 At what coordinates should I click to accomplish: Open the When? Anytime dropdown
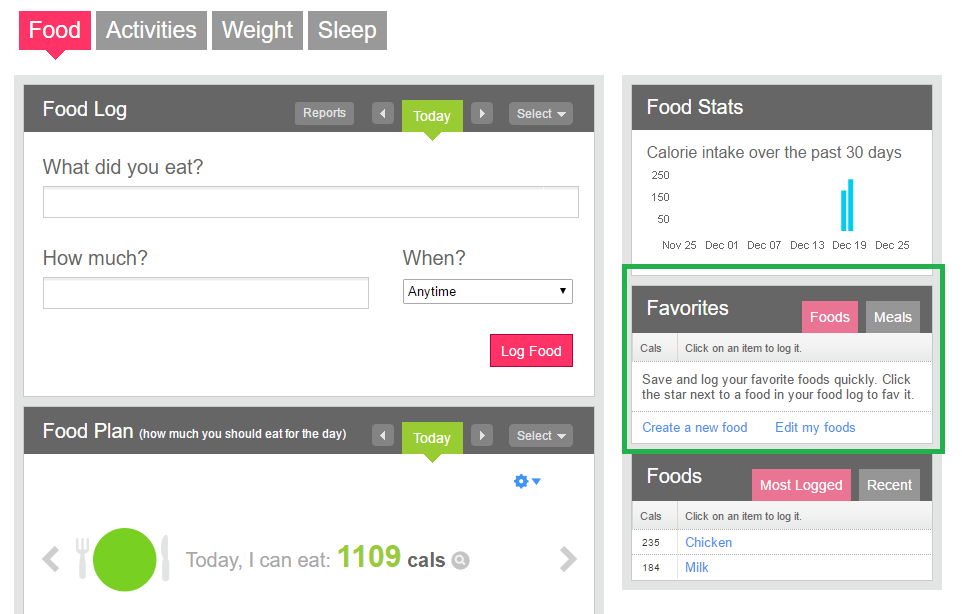pos(488,292)
